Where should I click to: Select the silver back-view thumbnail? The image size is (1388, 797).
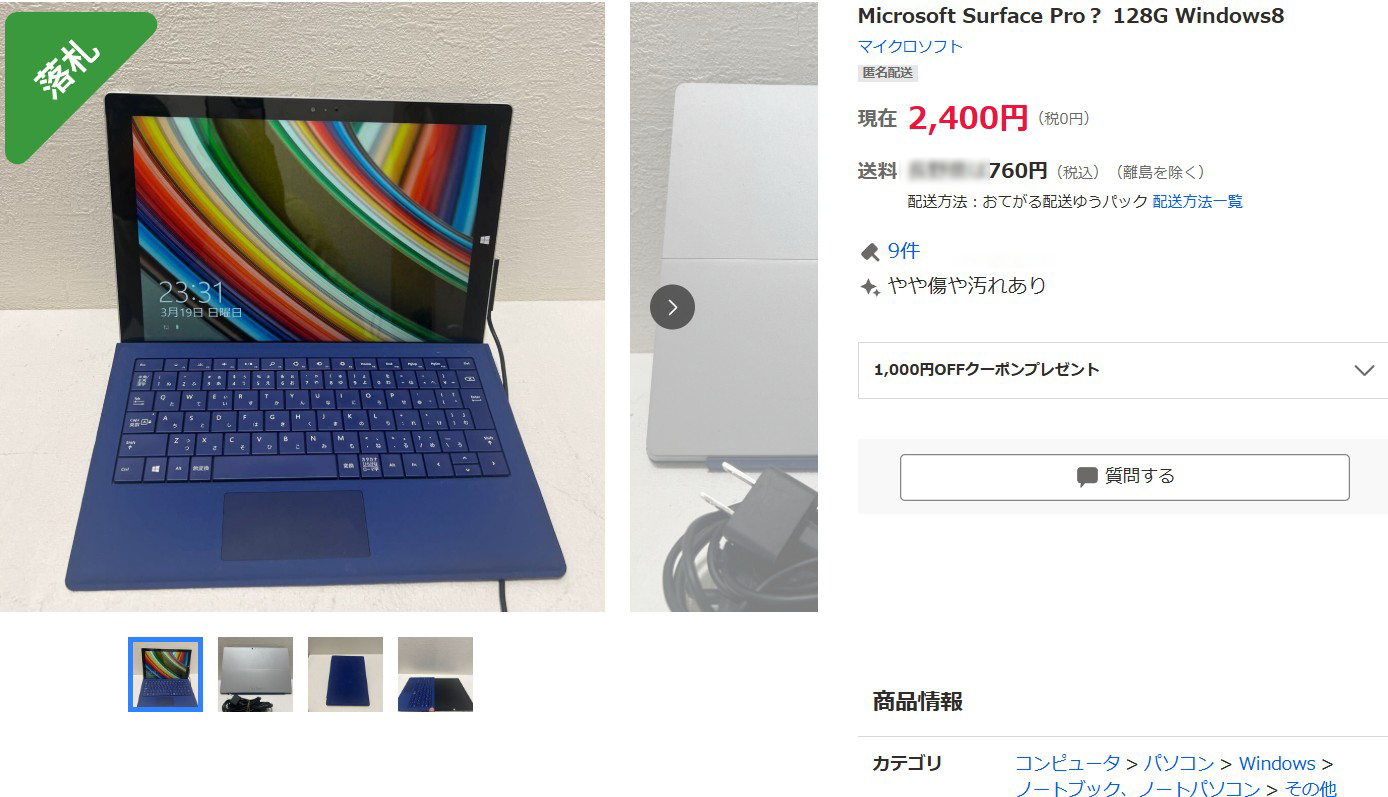(x=255, y=674)
